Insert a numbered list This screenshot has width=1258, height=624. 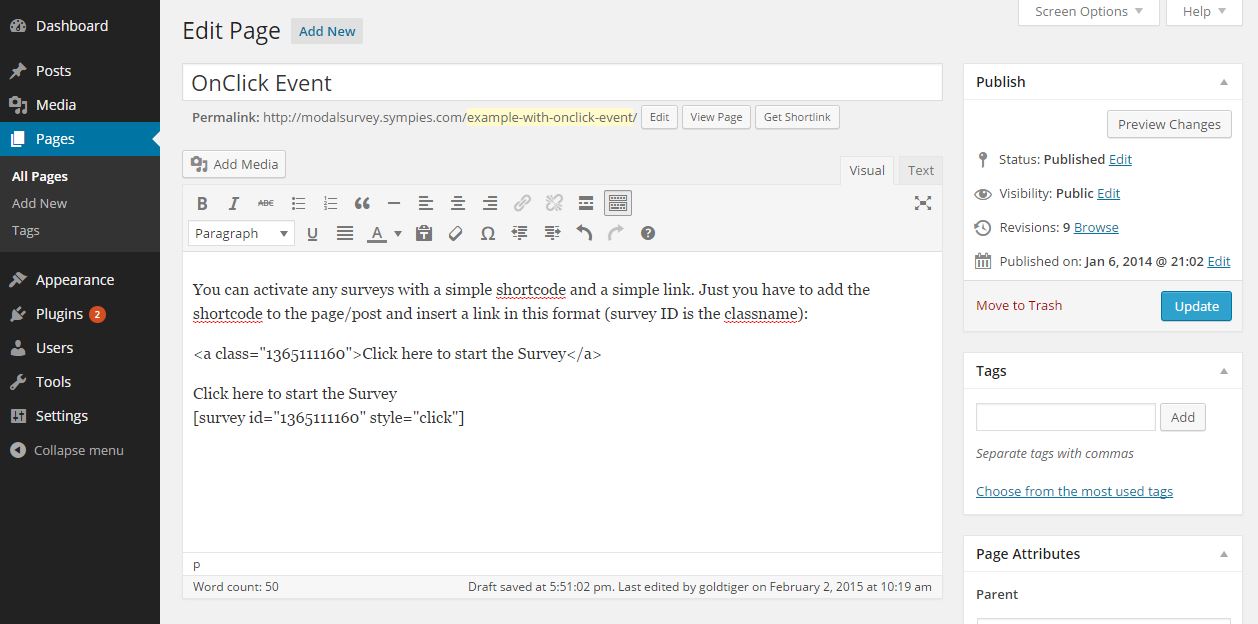(x=330, y=203)
